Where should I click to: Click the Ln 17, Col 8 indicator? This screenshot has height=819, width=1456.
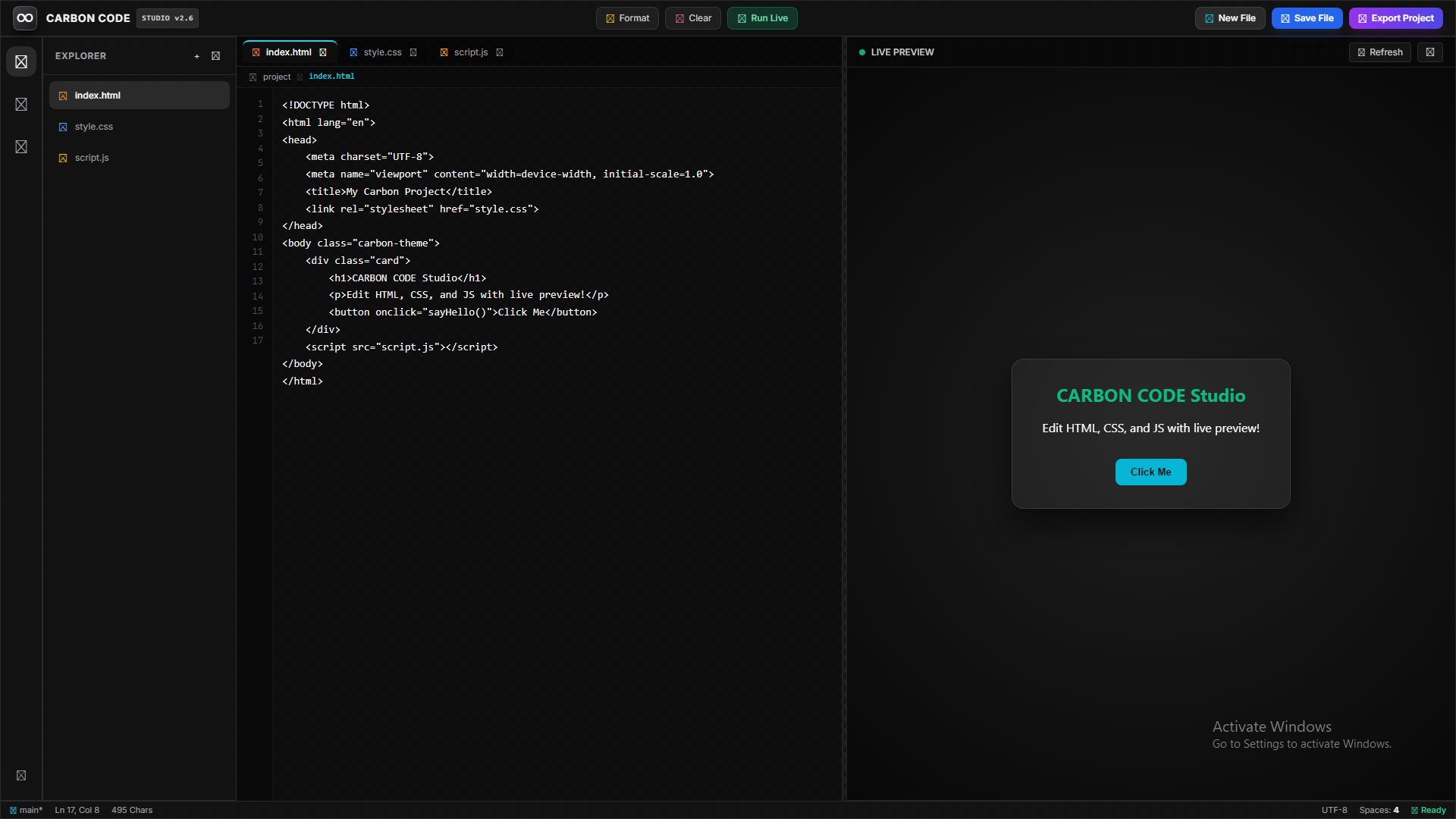click(77, 810)
